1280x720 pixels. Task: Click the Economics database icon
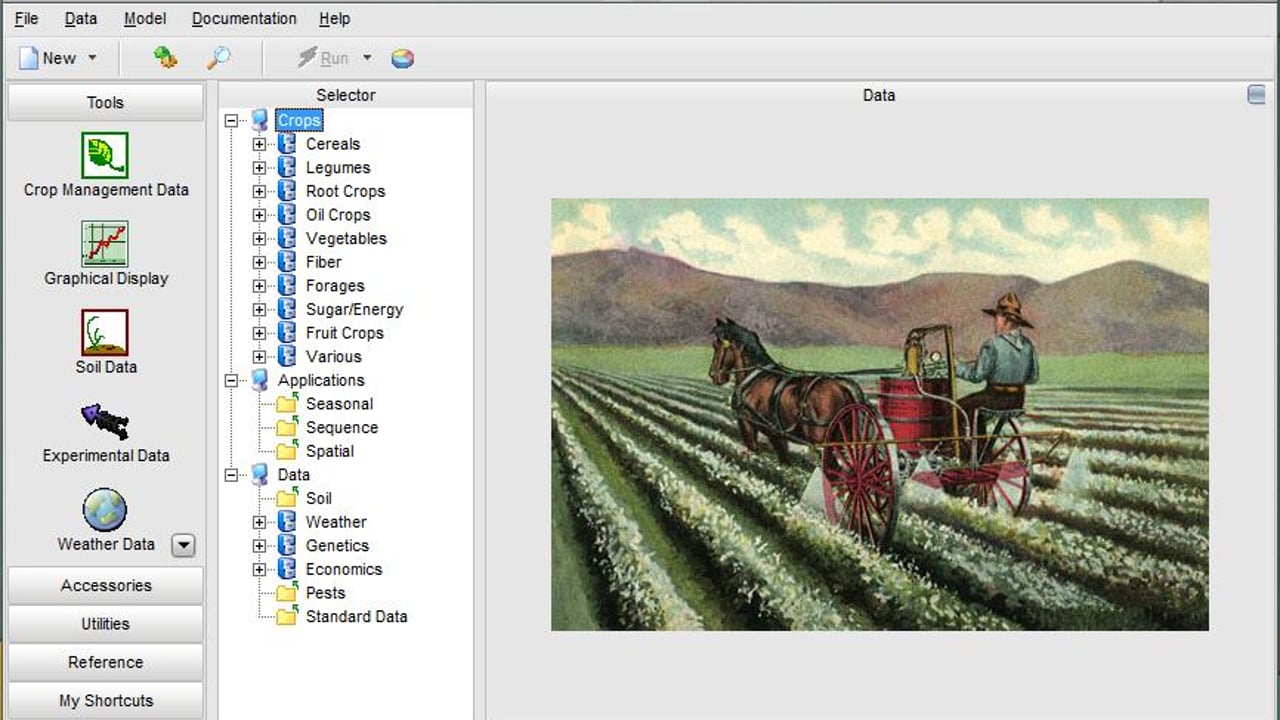click(287, 569)
